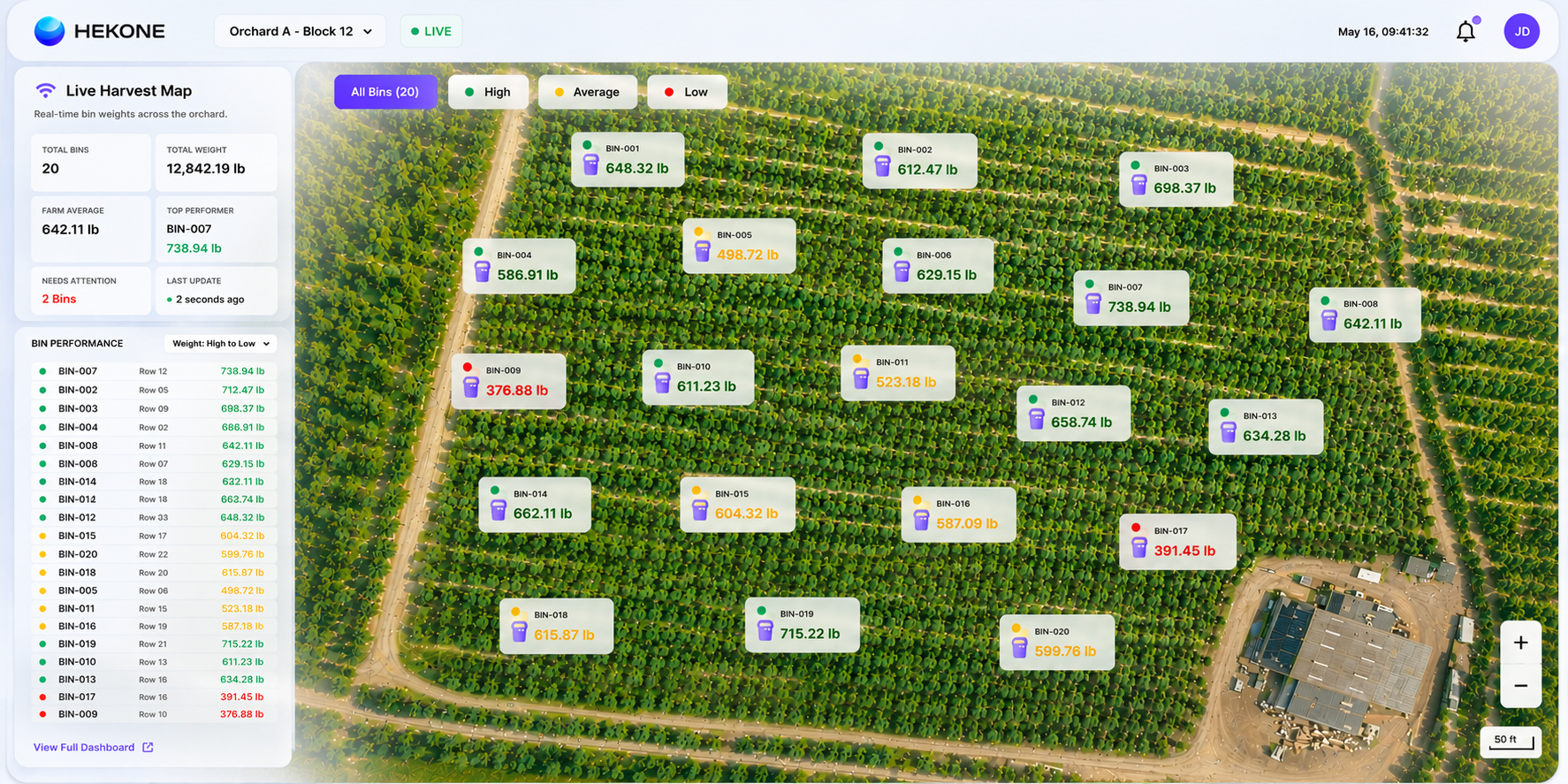
Task: Click the bucket icon on the BIN-005 card
Action: click(x=702, y=251)
